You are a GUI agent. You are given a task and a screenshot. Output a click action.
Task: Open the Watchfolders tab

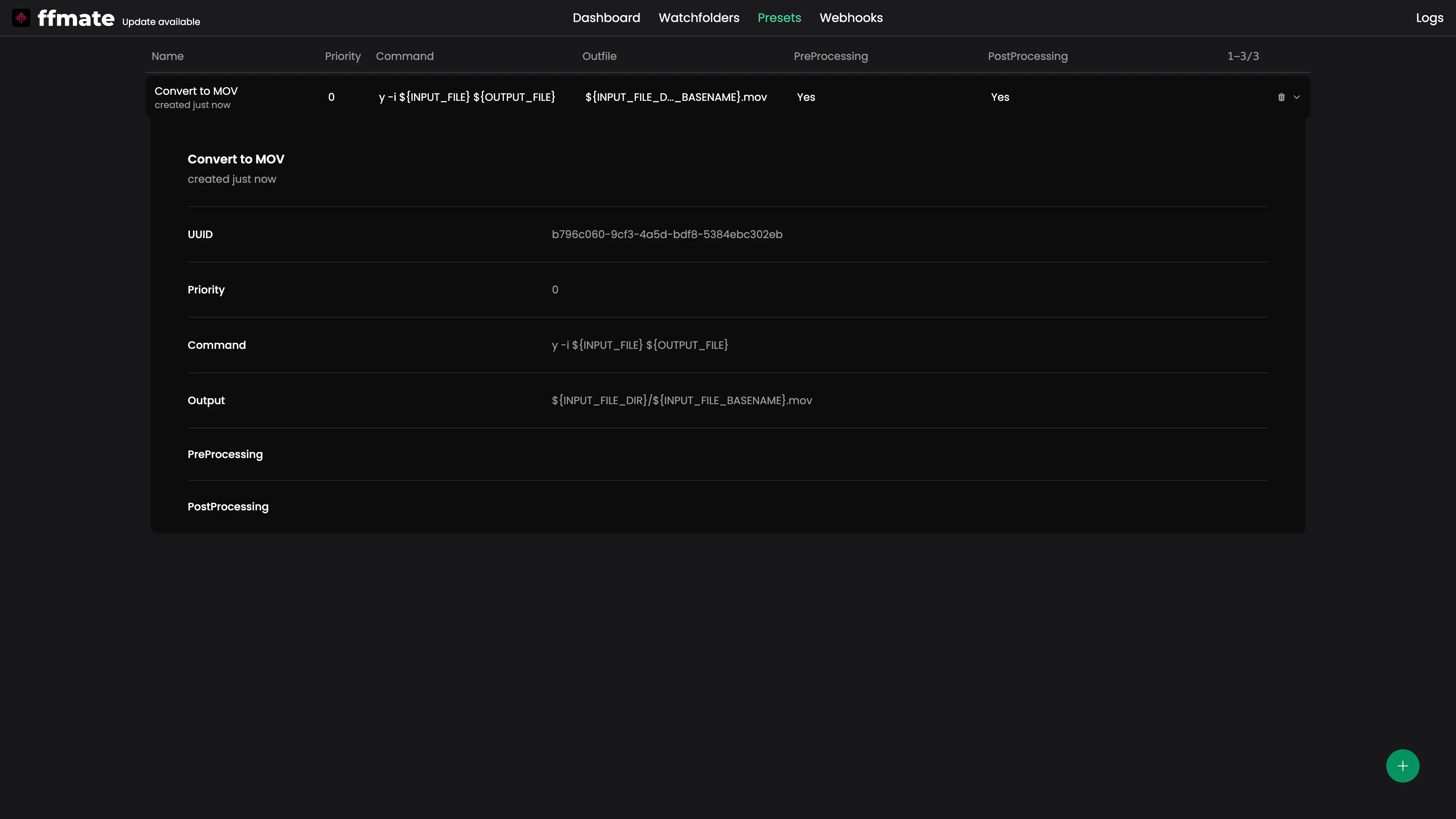click(x=698, y=18)
